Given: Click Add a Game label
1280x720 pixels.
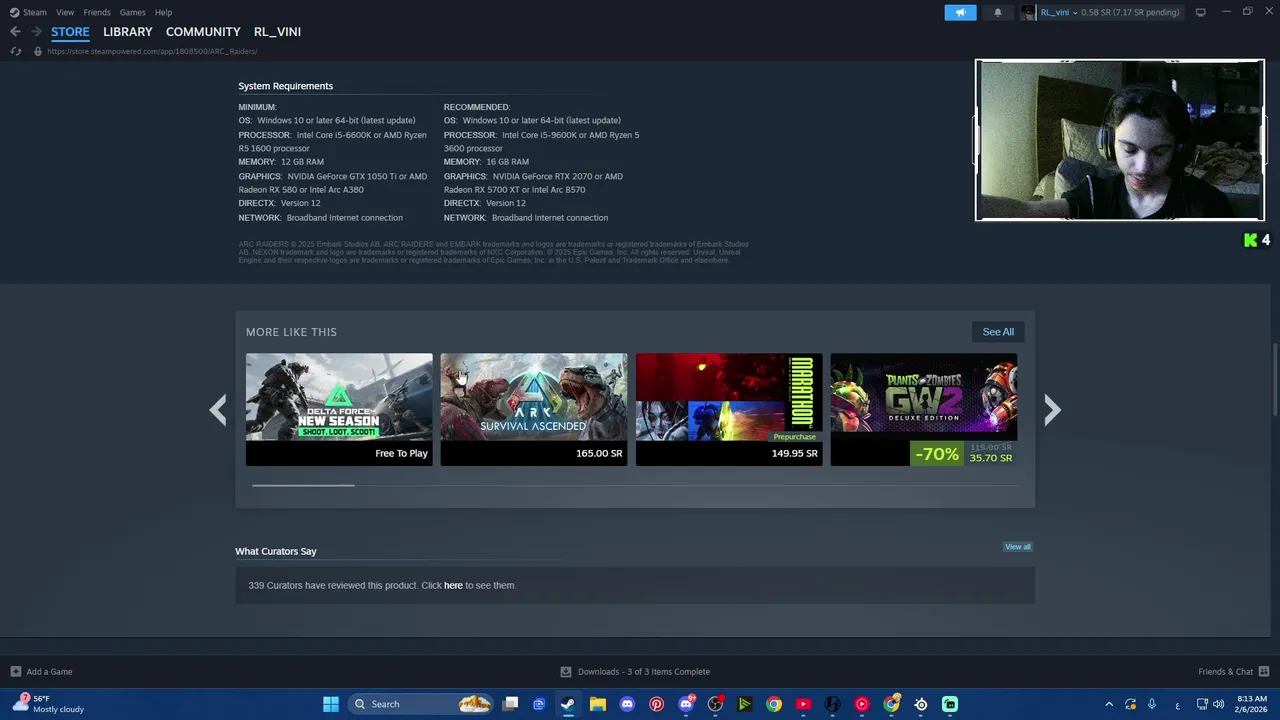Looking at the screenshot, I should click(49, 671).
